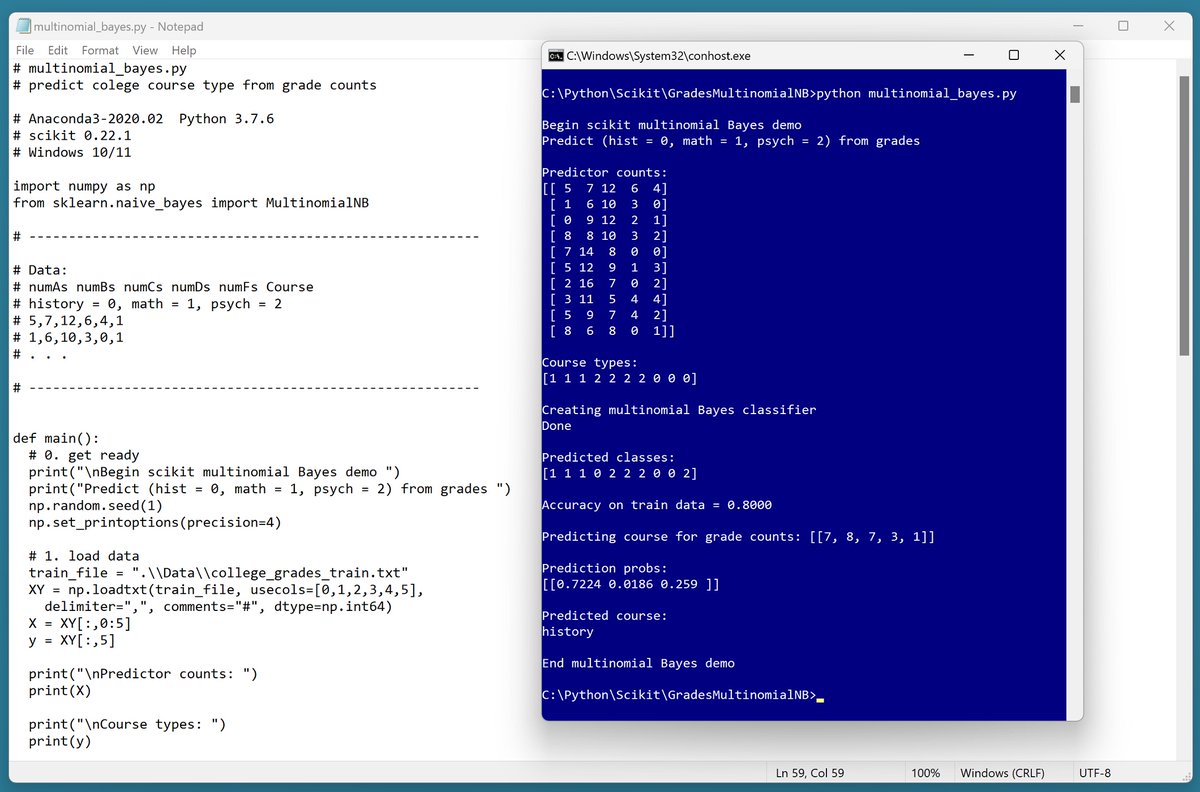
Task: Click the UTF-8 encoding indicator in the status bar
Action: [x=1093, y=772]
